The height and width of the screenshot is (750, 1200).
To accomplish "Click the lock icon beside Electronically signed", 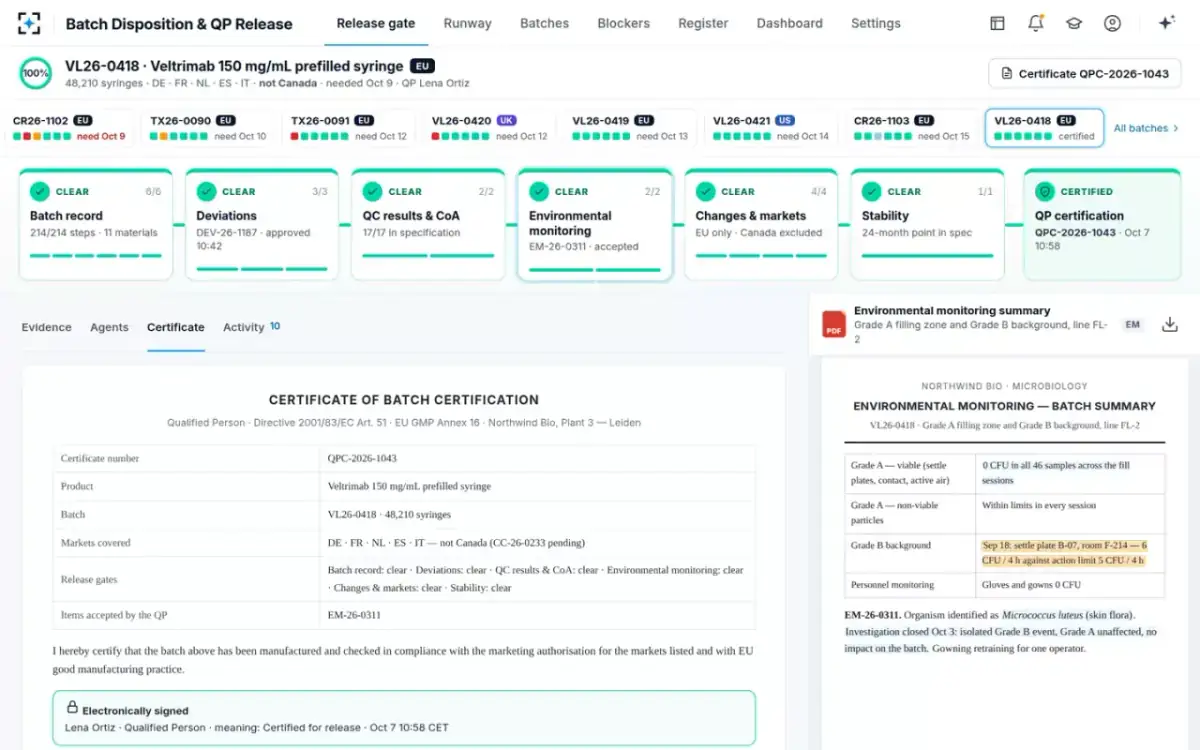I will click(72, 707).
